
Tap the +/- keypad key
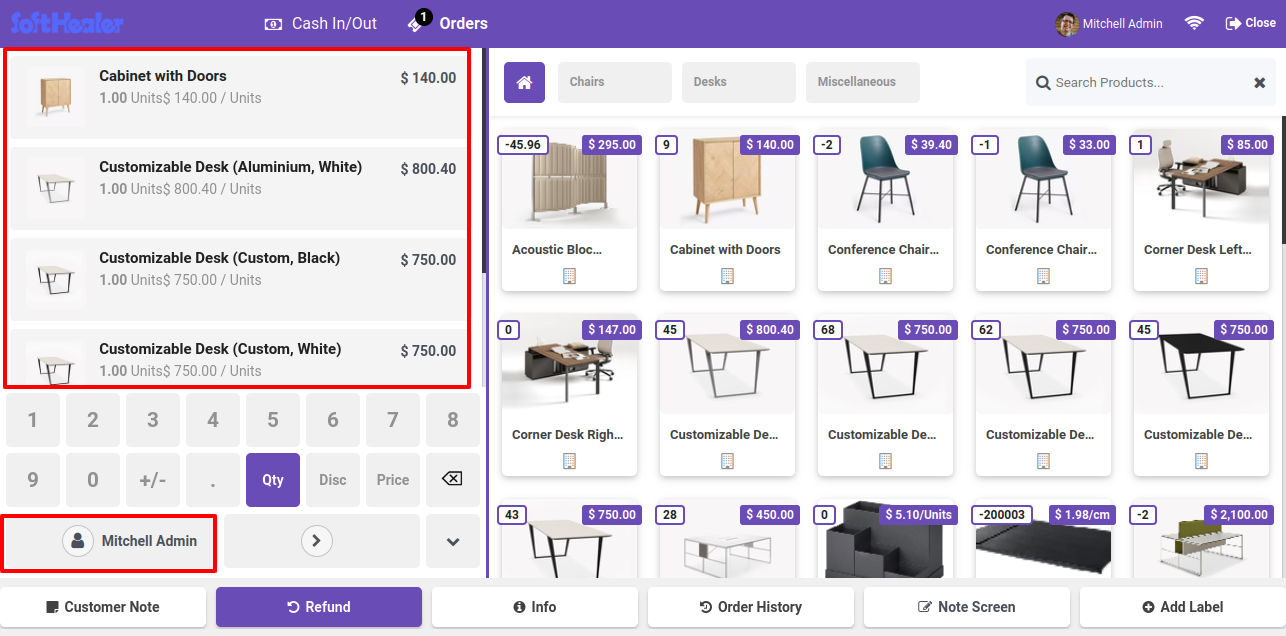pyautogui.click(x=153, y=480)
